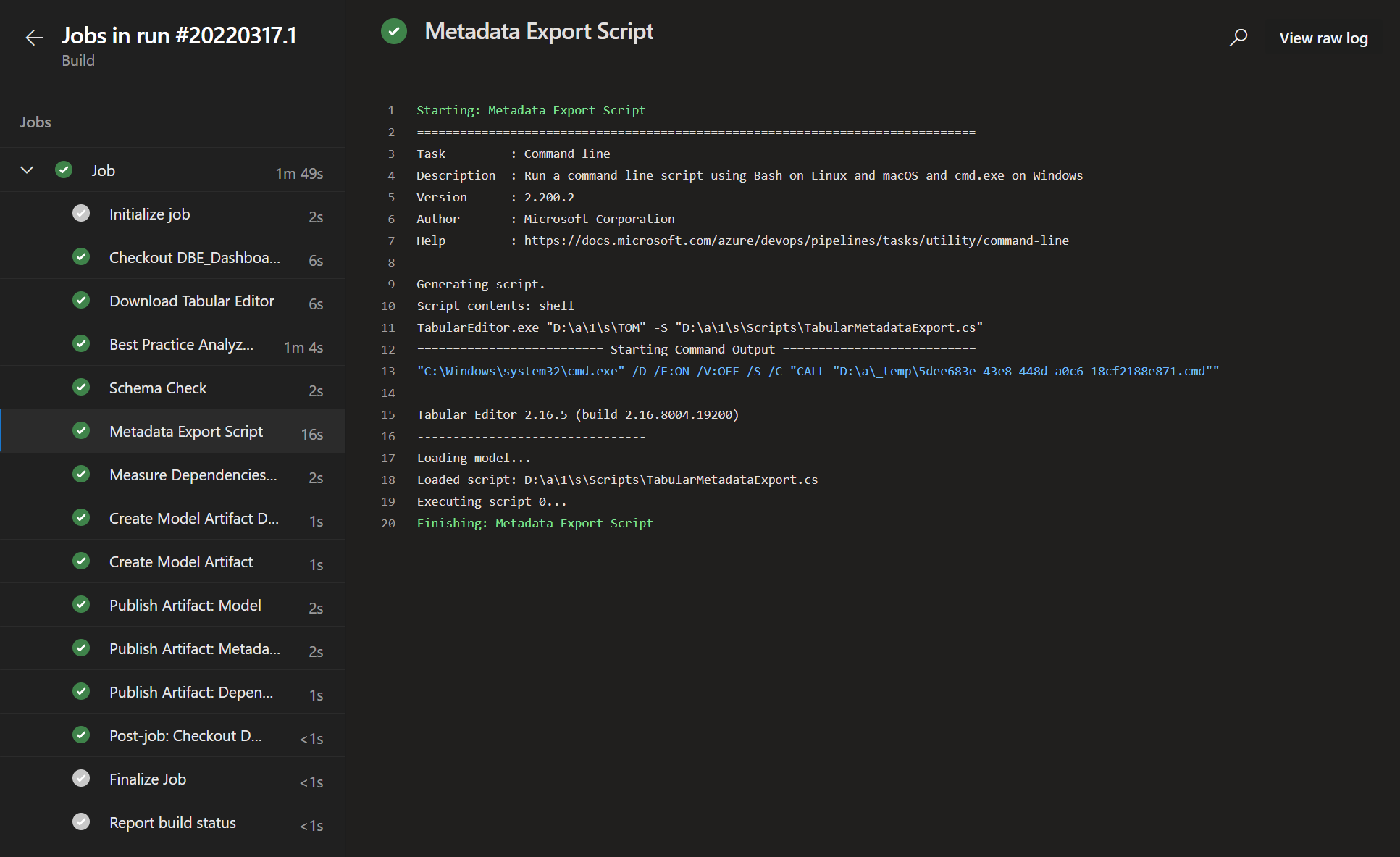Select the Best Practice Analyzer step
Screen dimensions: 1400x857
click(181, 345)
